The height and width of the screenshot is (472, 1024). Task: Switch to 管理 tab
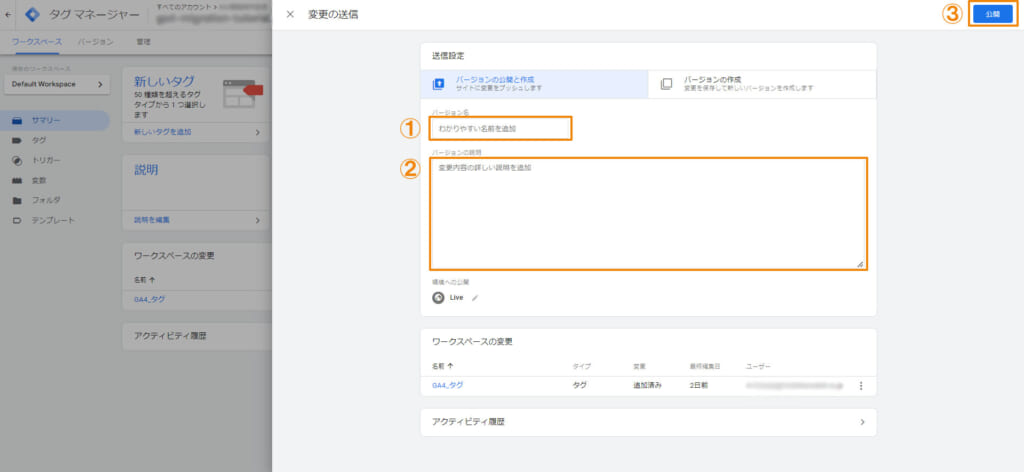[x=143, y=42]
